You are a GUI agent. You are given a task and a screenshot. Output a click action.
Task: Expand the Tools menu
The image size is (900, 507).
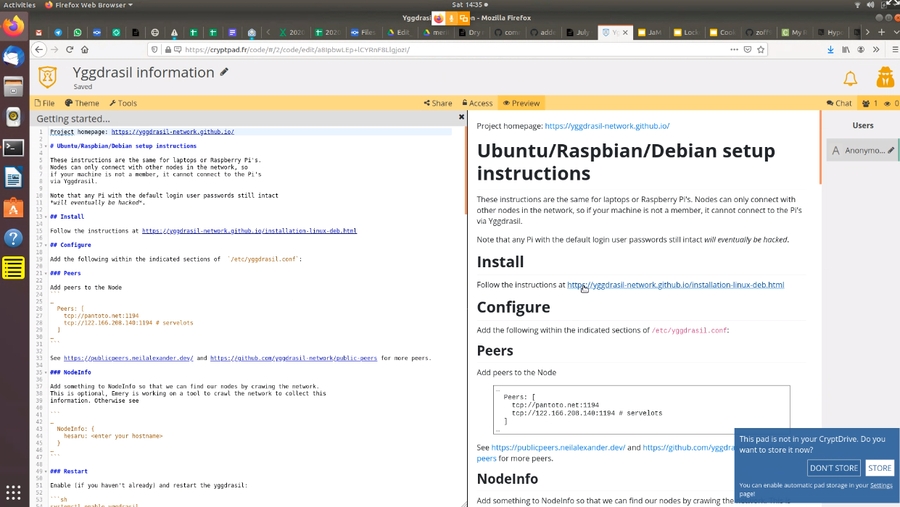click(123, 103)
